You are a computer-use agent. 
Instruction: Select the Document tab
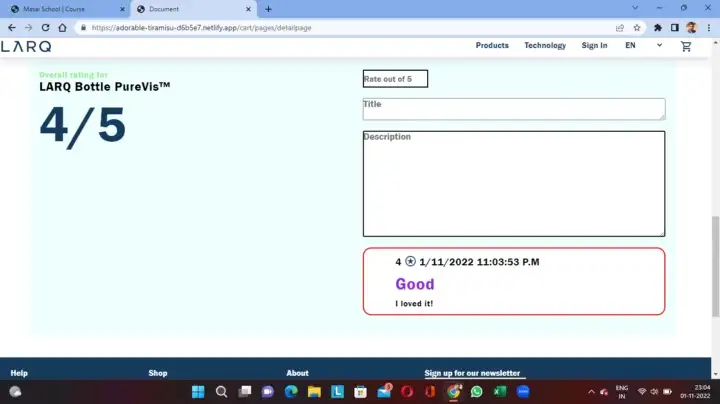pyautogui.click(x=193, y=9)
